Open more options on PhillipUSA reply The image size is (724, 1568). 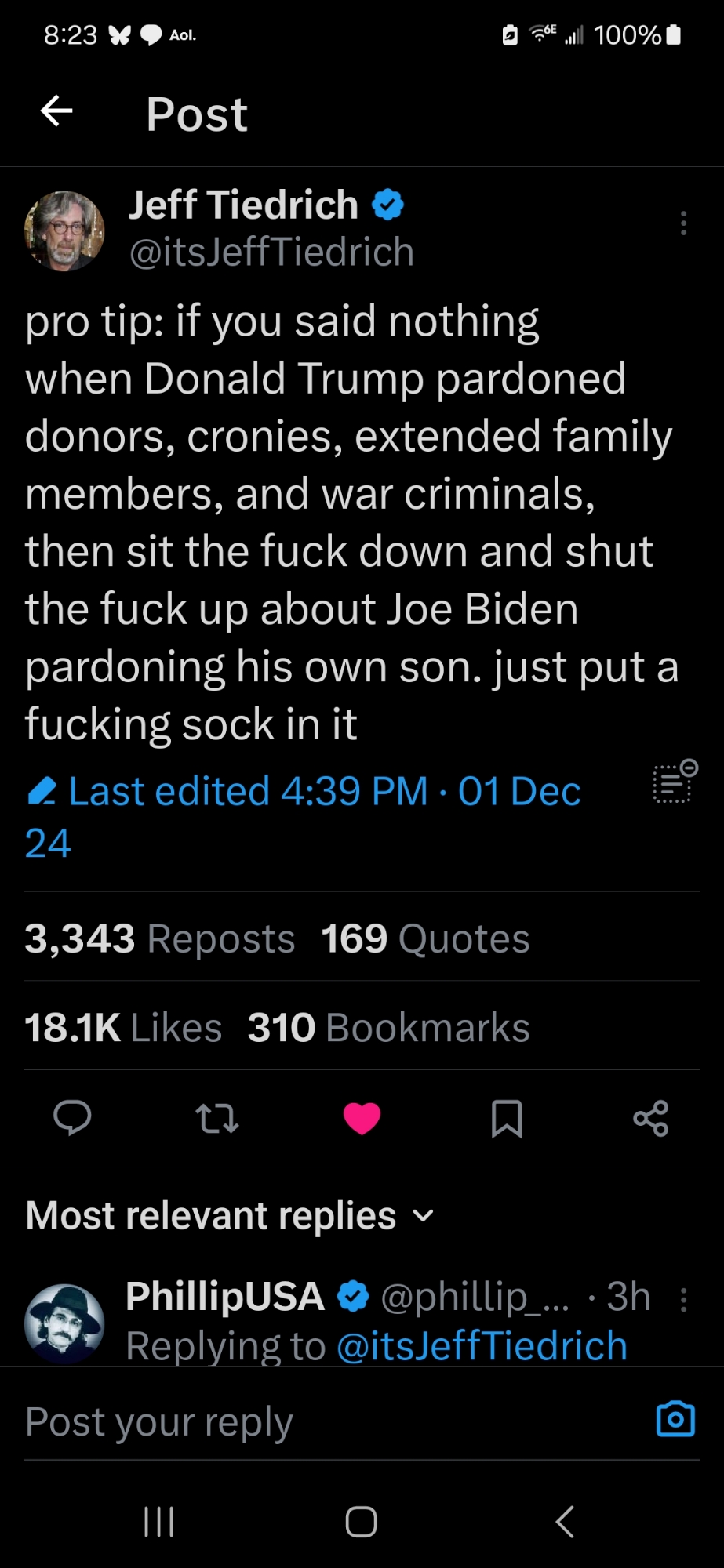coord(684,1300)
